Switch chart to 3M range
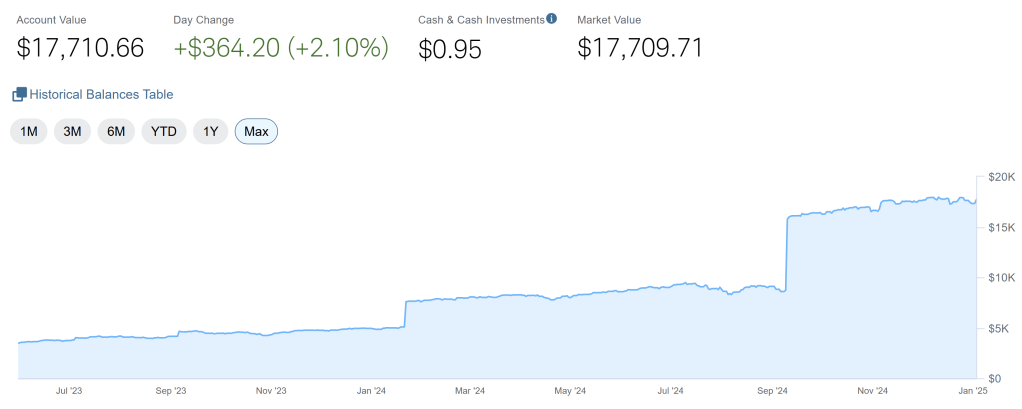This screenshot has height=409, width=1022. [x=72, y=132]
